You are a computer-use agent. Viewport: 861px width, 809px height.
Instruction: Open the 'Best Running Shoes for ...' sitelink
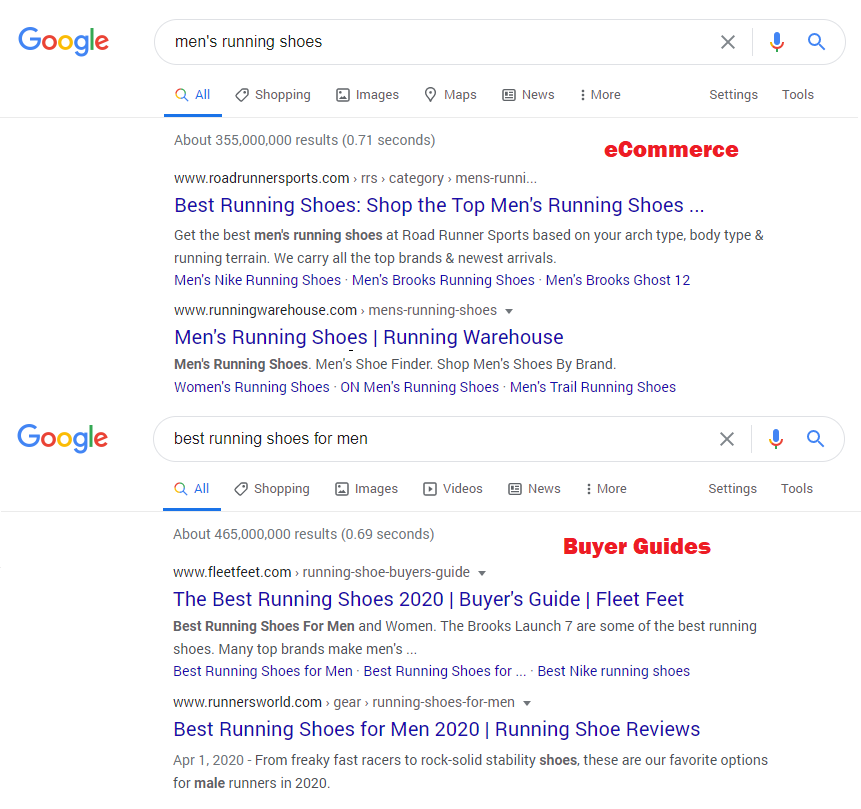[x=445, y=671]
